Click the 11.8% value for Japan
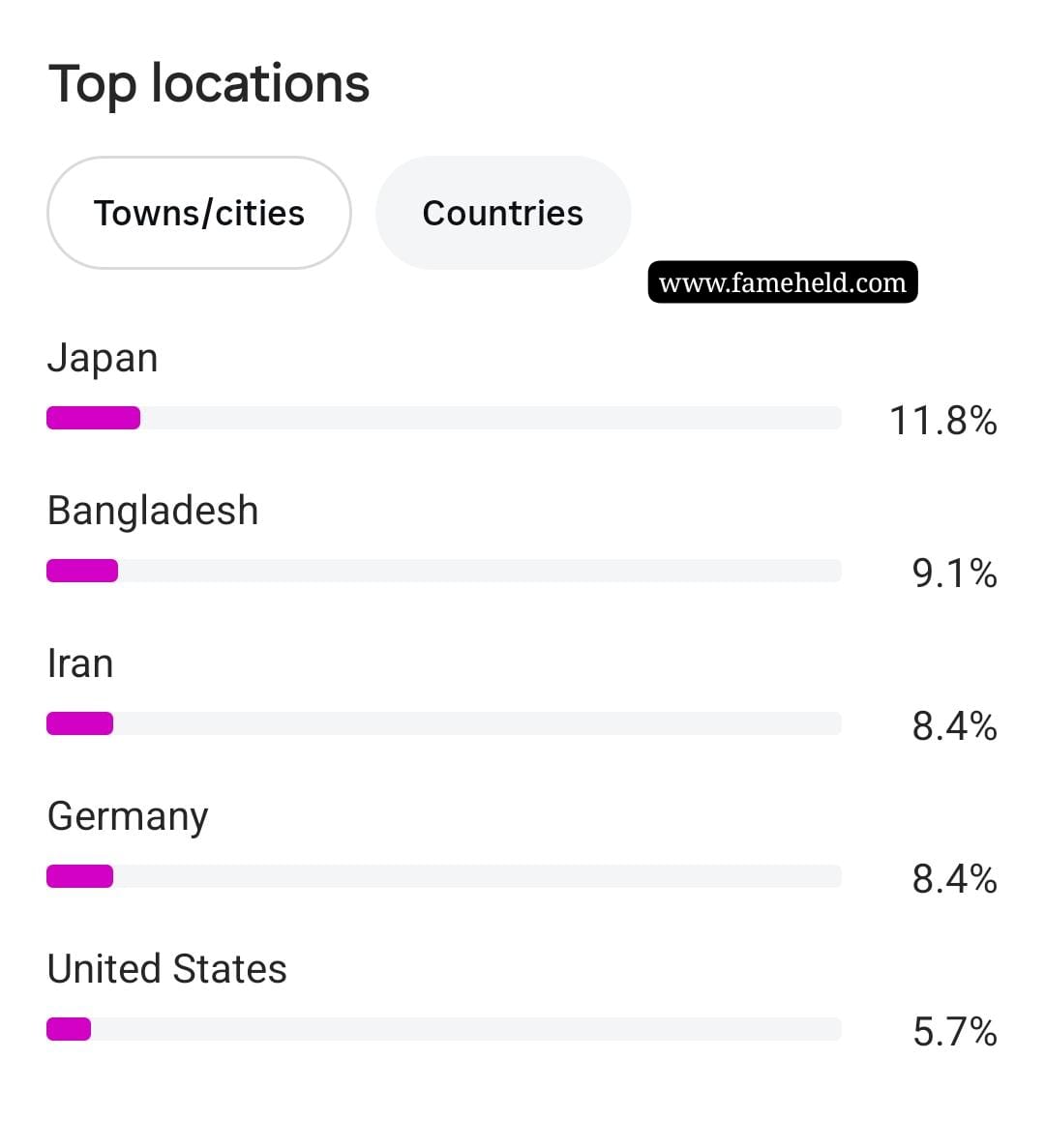 tap(943, 421)
